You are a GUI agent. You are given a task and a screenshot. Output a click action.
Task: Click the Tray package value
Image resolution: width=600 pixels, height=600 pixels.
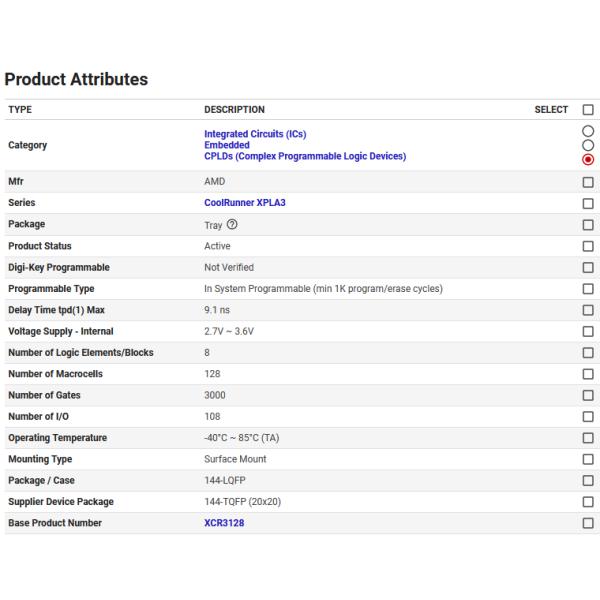[213, 225]
